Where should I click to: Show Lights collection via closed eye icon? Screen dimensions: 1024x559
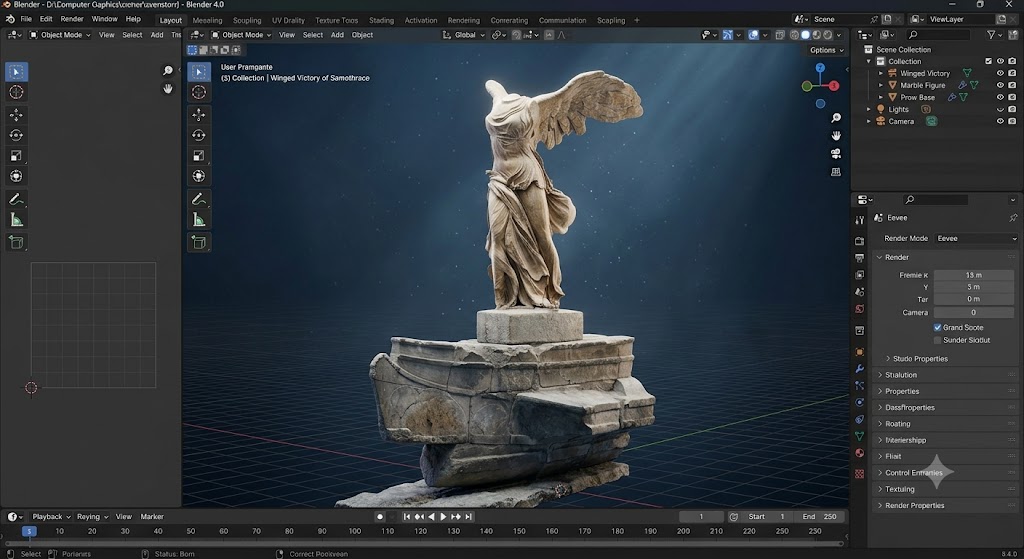[1000, 110]
